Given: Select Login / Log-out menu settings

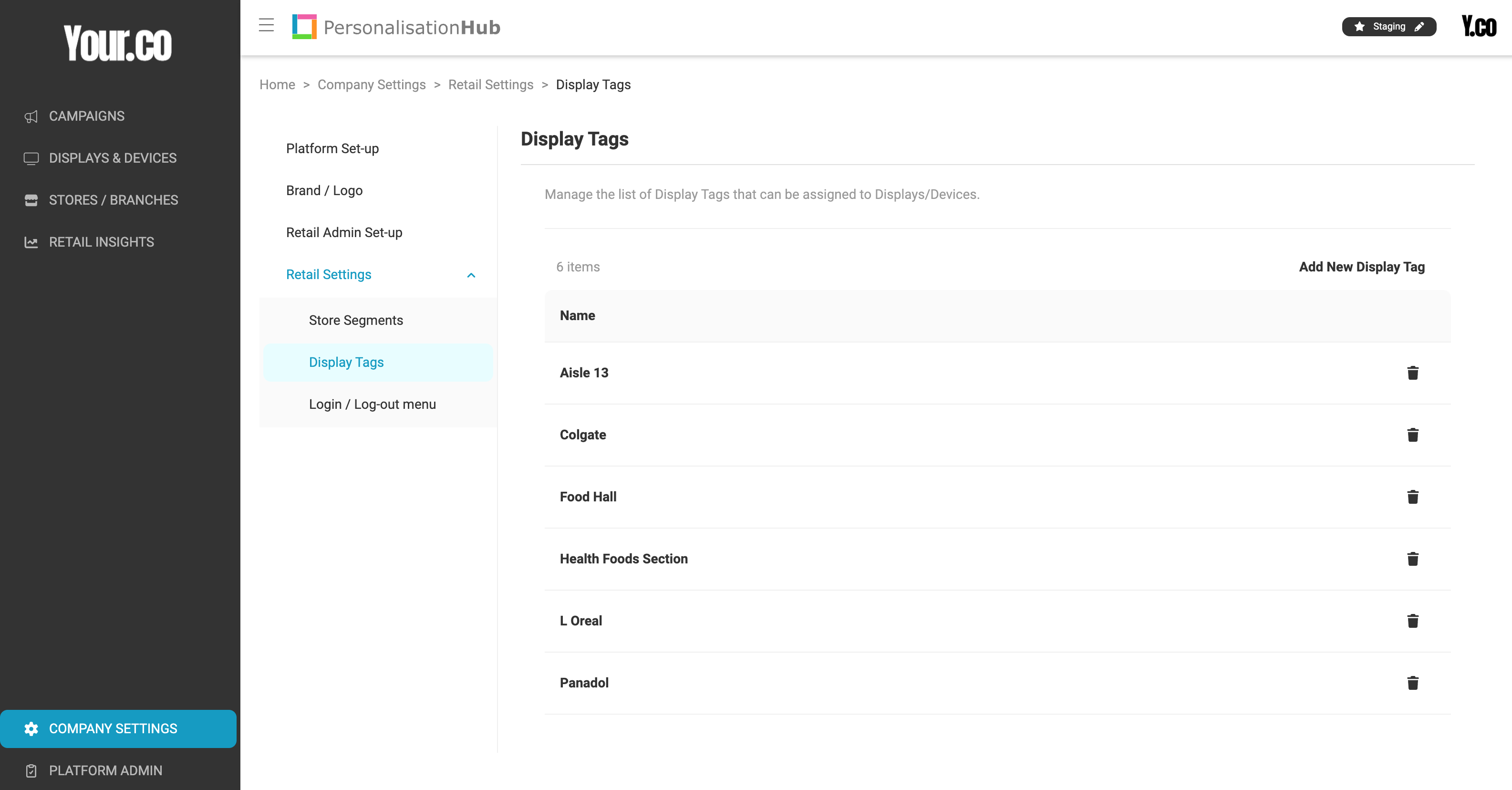Looking at the screenshot, I should 372,405.
